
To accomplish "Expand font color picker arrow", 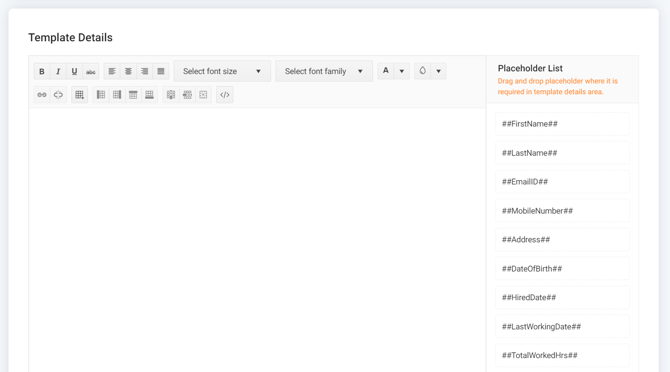I will click(x=402, y=71).
